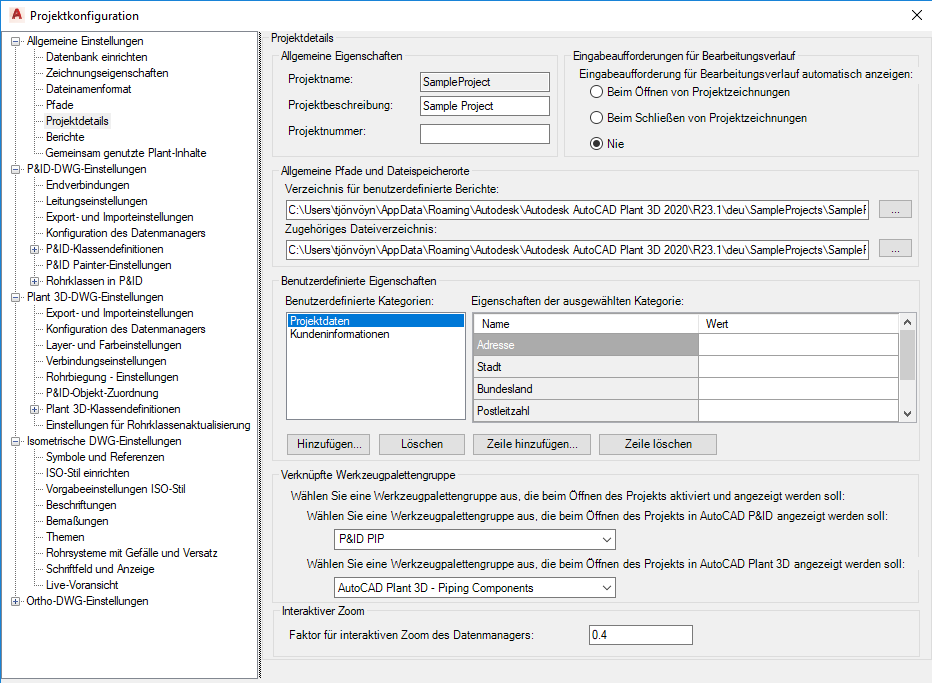
Task: Click the interactive zoom factor field
Action: (641, 635)
